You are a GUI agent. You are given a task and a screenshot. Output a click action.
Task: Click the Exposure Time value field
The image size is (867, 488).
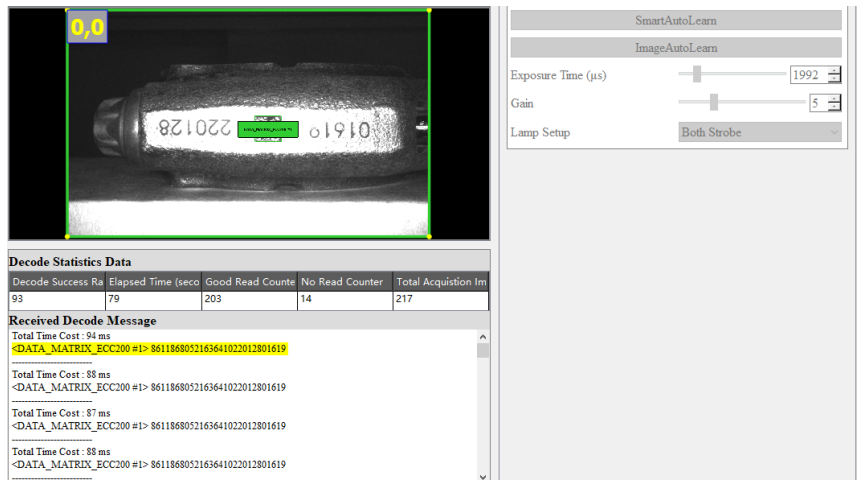click(x=807, y=75)
